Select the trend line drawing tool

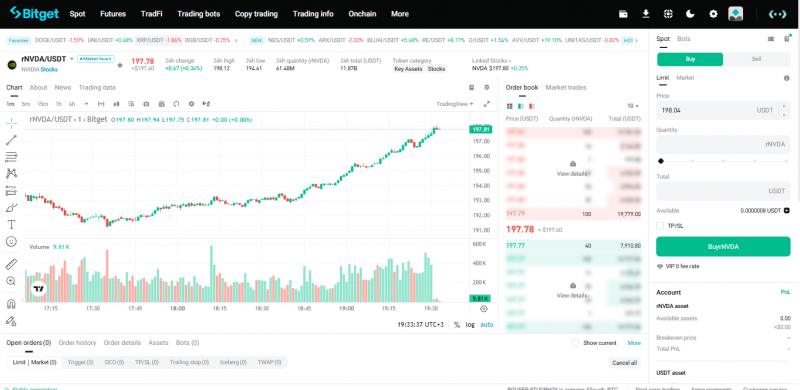point(11,140)
